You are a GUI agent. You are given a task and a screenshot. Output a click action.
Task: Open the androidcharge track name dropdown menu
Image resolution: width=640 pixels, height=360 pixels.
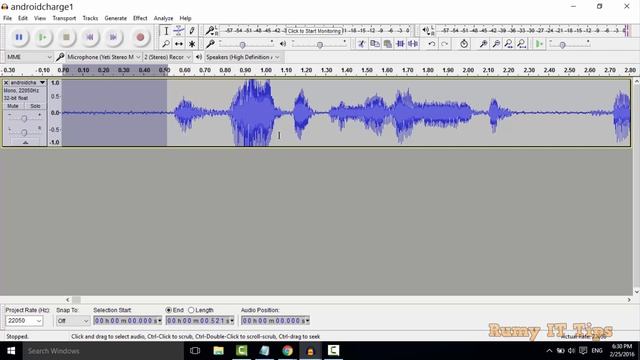[42, 82]
